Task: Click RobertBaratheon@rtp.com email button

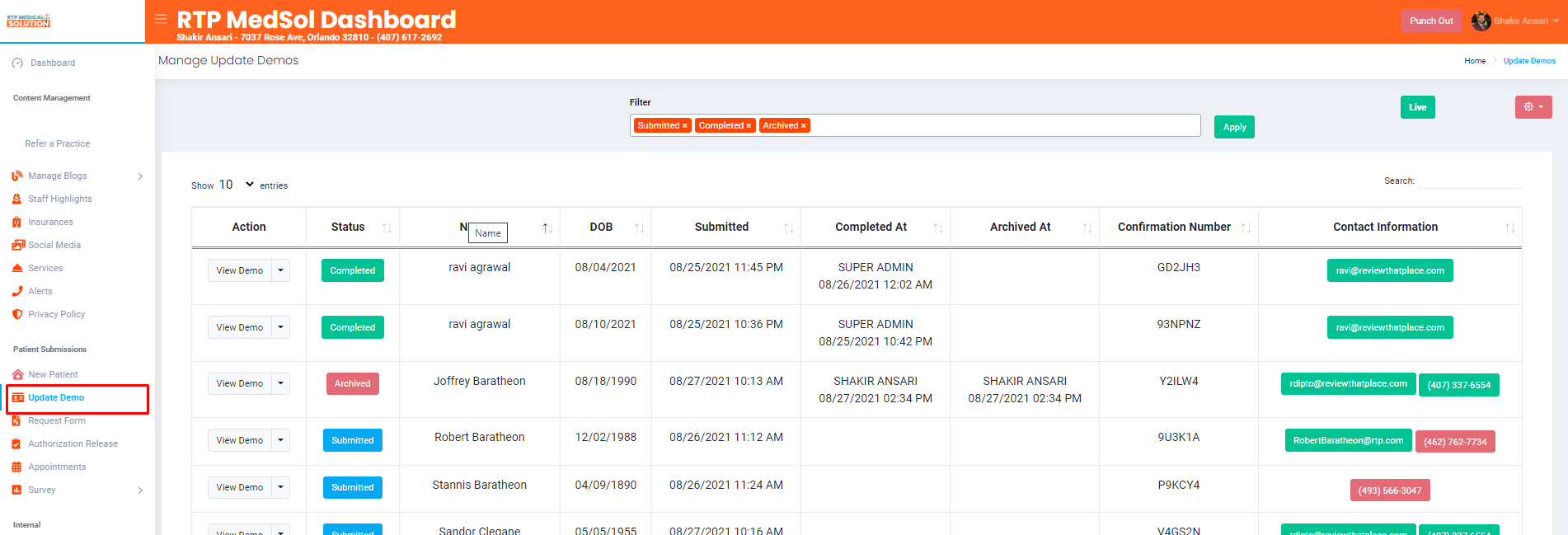Action: pos(1348,440)
